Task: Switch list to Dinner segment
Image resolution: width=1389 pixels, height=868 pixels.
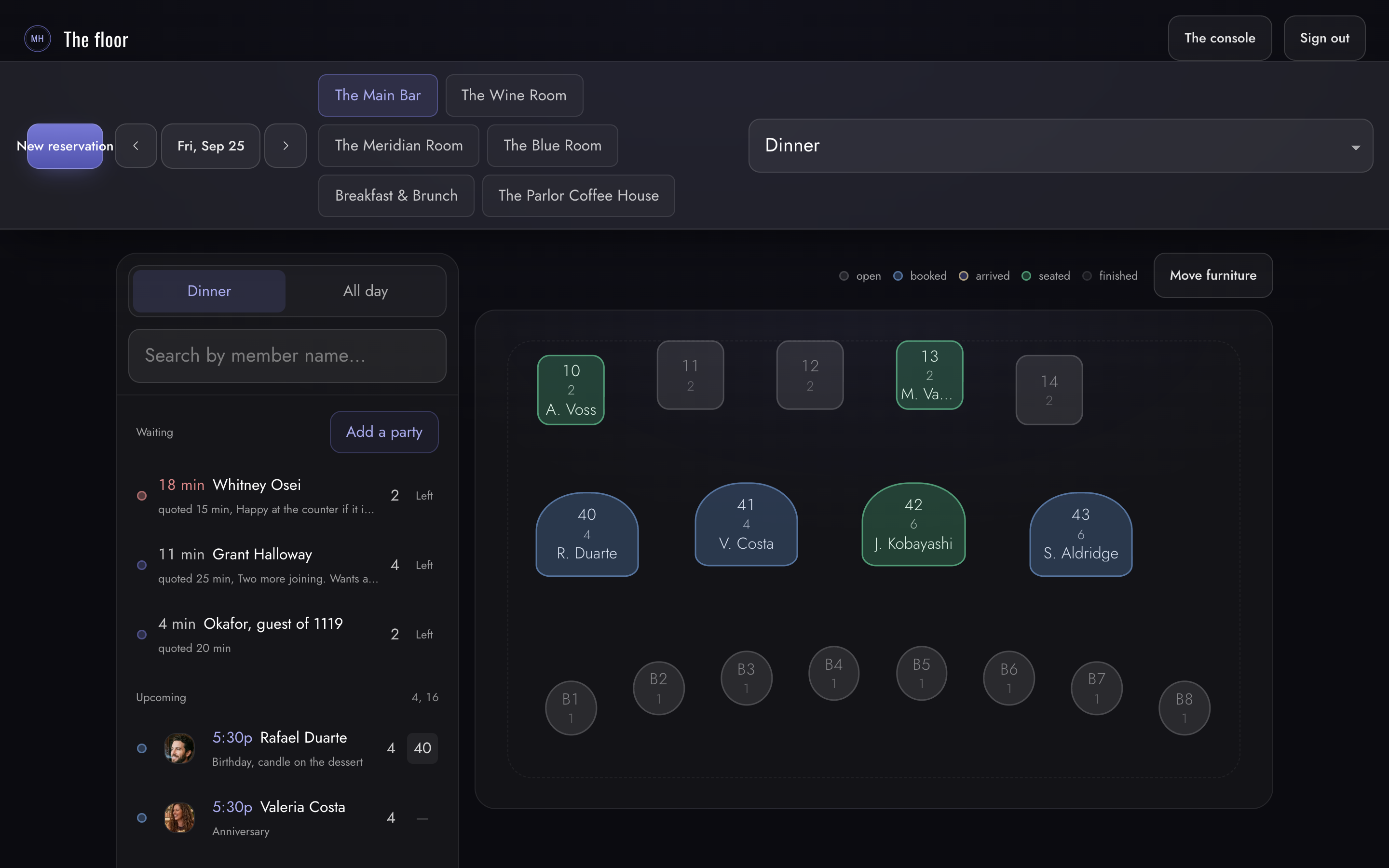Action: pos(209,291)
